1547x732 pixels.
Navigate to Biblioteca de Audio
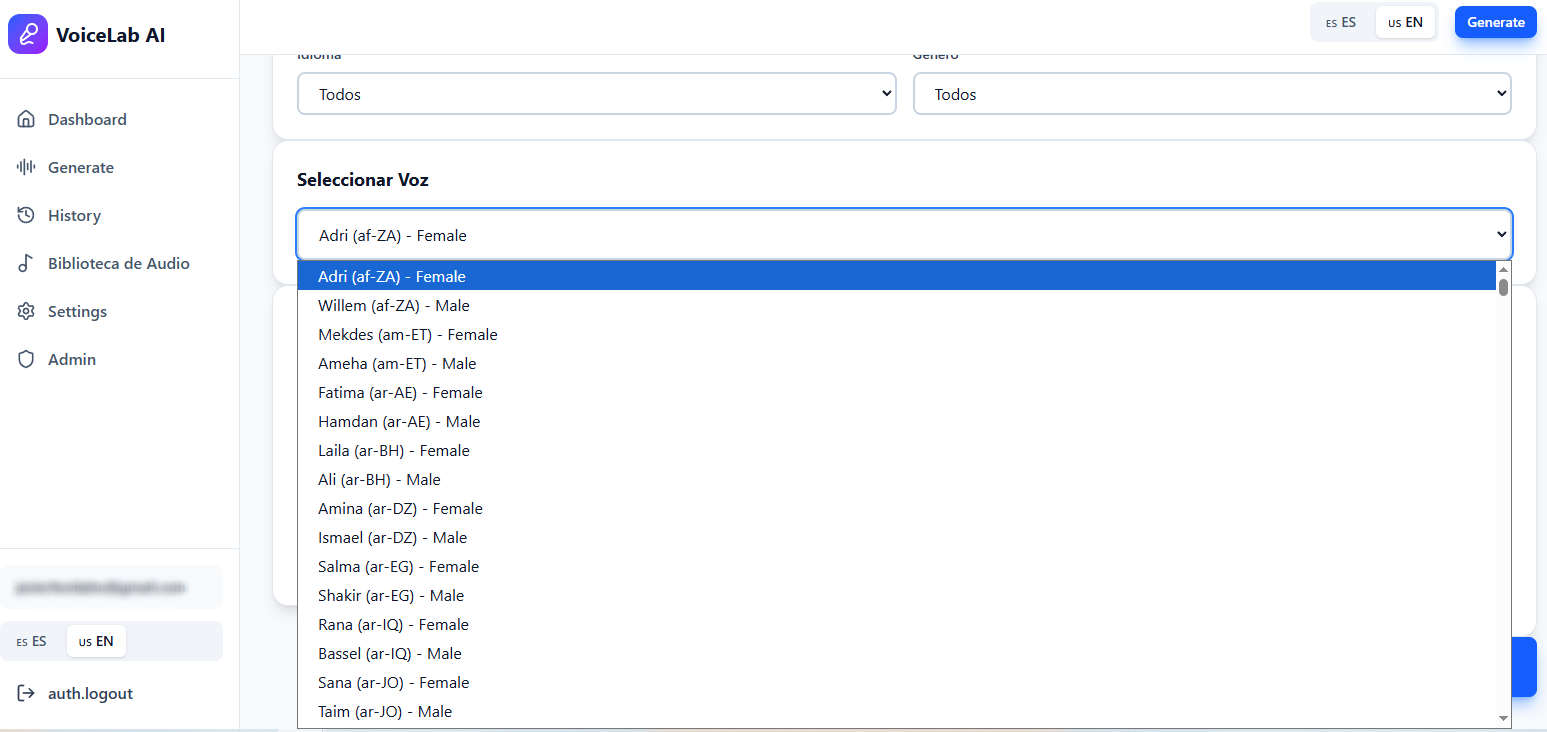coord(118,263)
